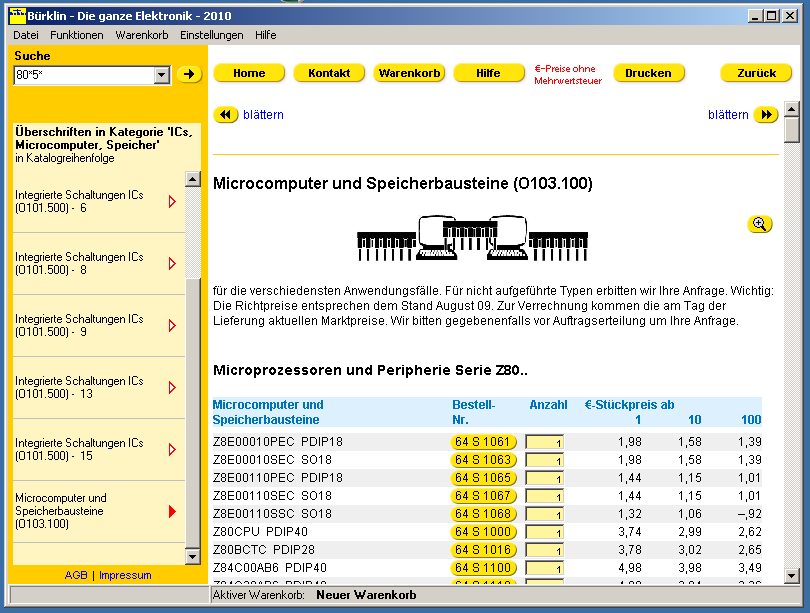Click the Bestell-Nr. column header
Image resolution: width=810 pixels, height=613 pixels.
(474, 412)
